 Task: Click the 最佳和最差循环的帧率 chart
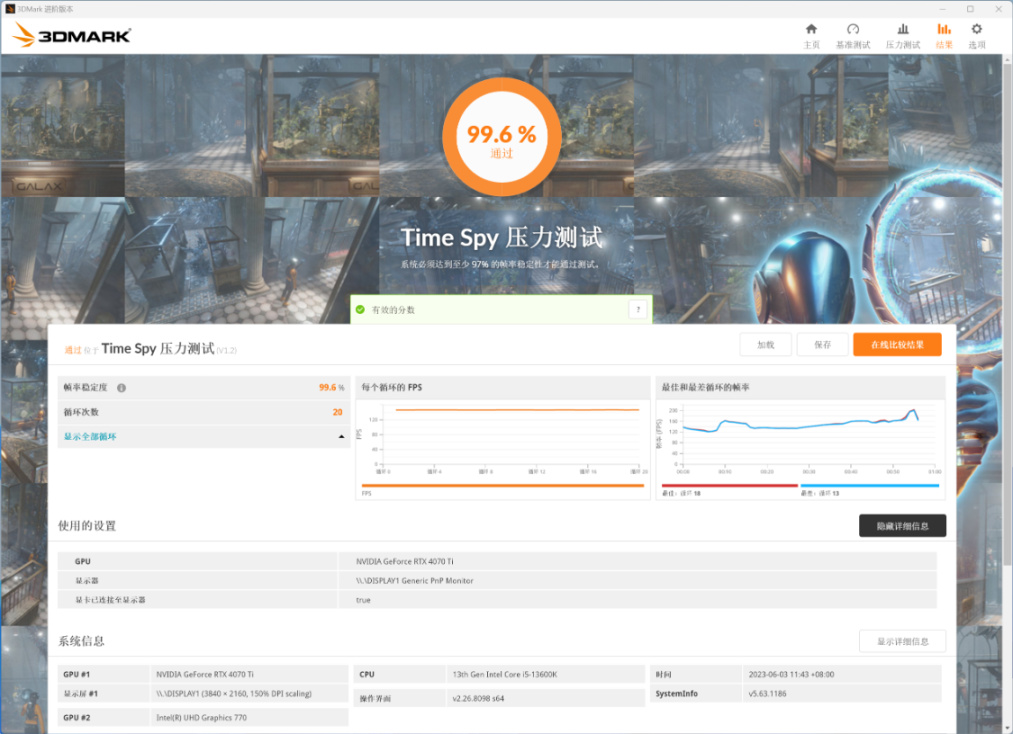pos(801,439)
